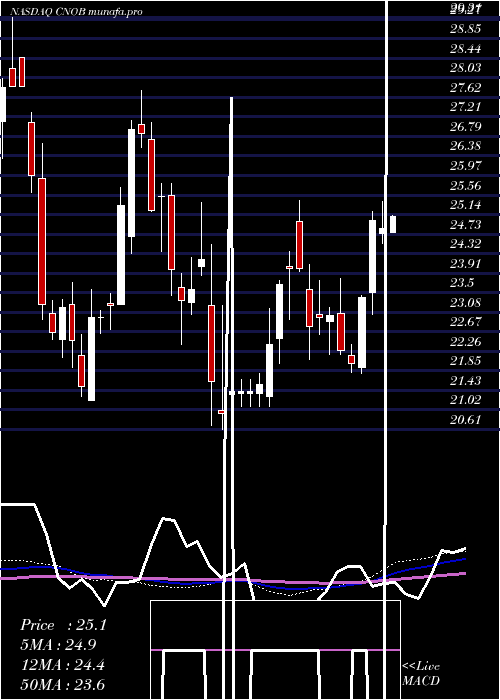Click the 22.67 price label

pyautogui.click(x=466, y=322)
